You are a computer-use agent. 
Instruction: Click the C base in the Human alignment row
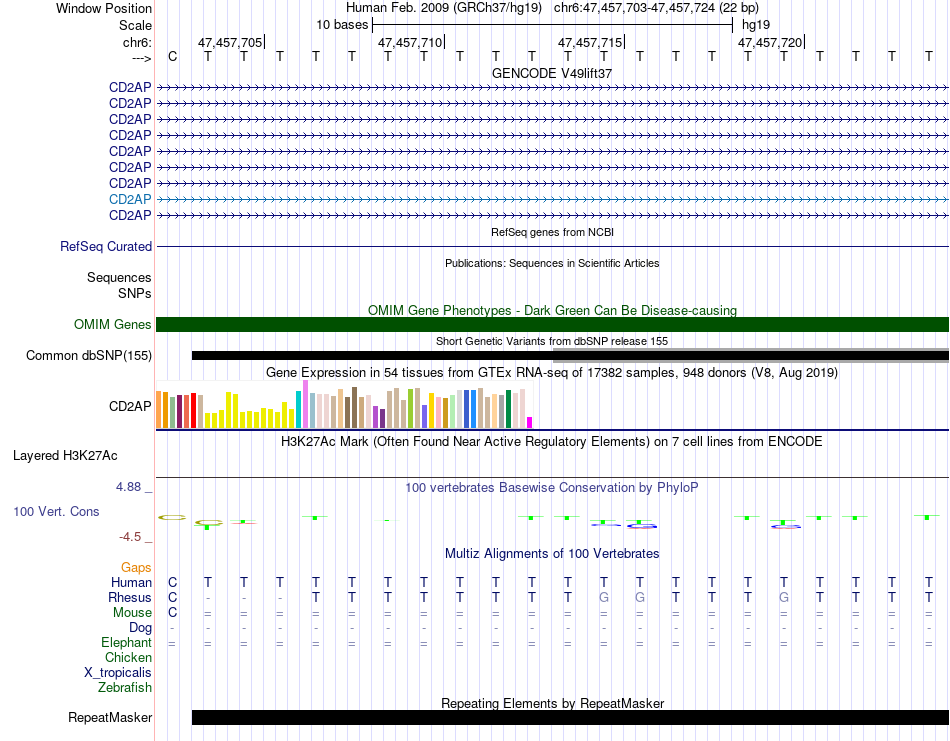(173, 582)
